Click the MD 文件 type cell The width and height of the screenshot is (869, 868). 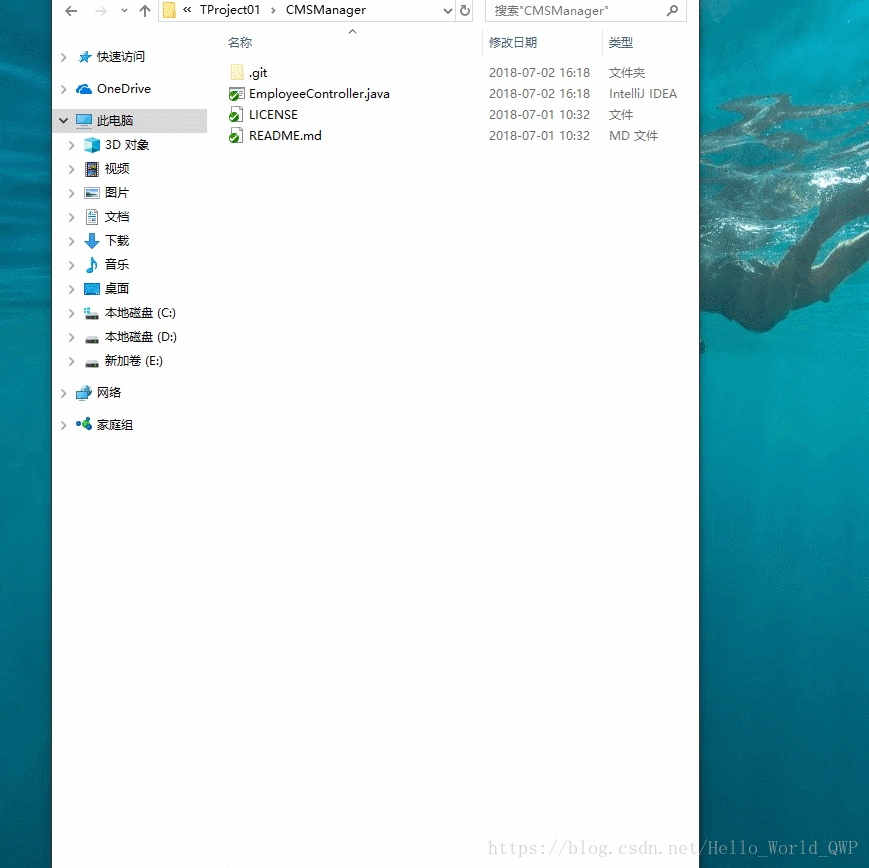[x=633, y=136]
